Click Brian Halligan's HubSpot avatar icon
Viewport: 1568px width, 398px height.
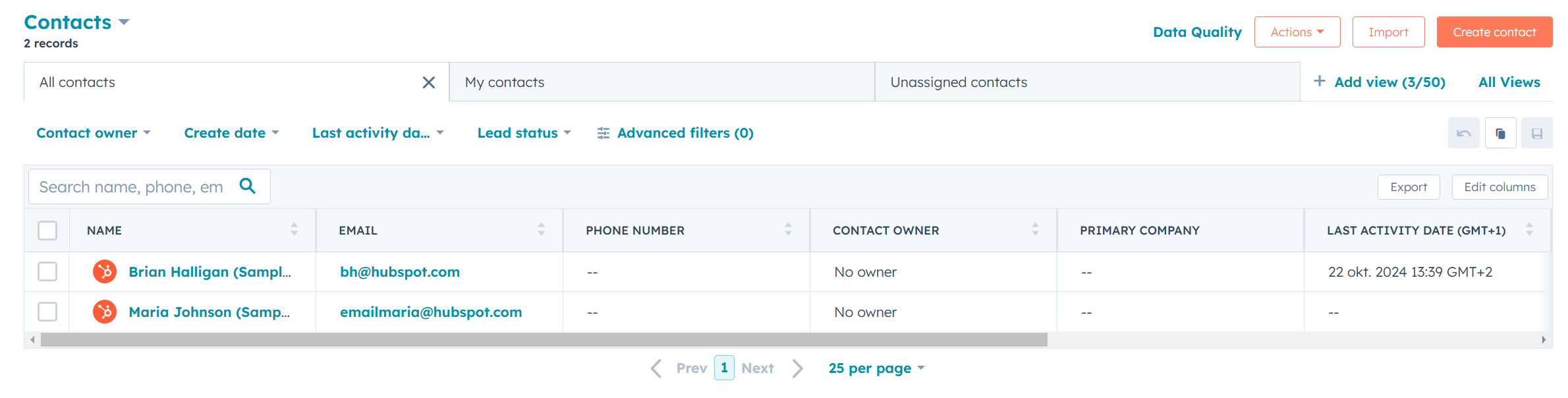tap(105, 271)
